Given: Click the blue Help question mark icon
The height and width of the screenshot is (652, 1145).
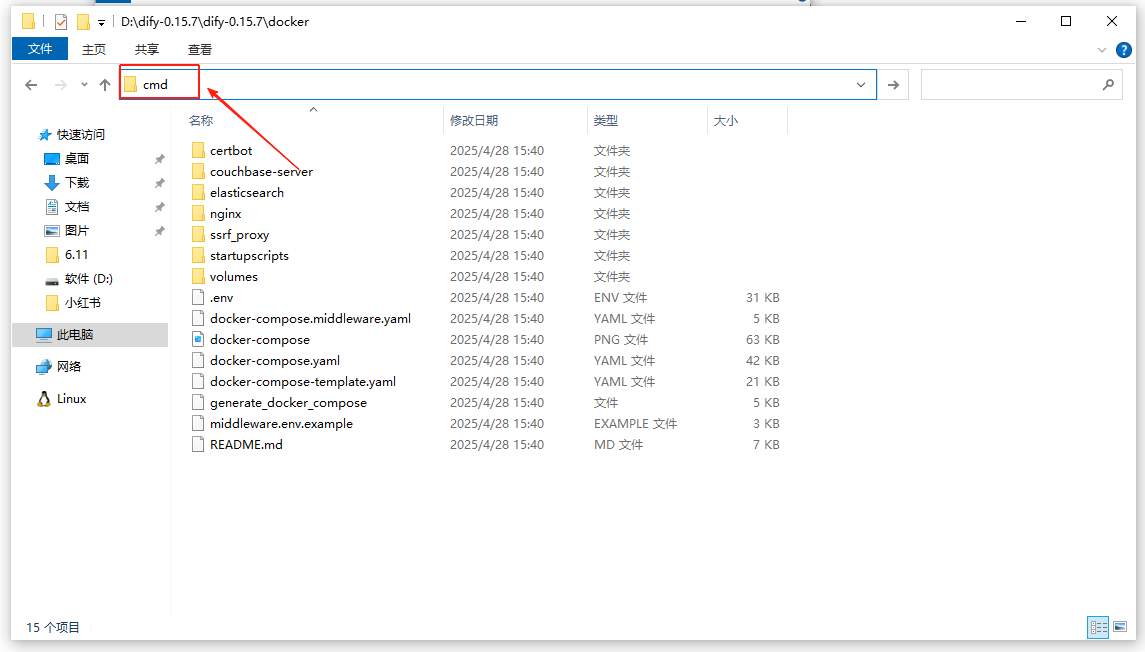Looking at the screenshot, I should [1124, 49].
